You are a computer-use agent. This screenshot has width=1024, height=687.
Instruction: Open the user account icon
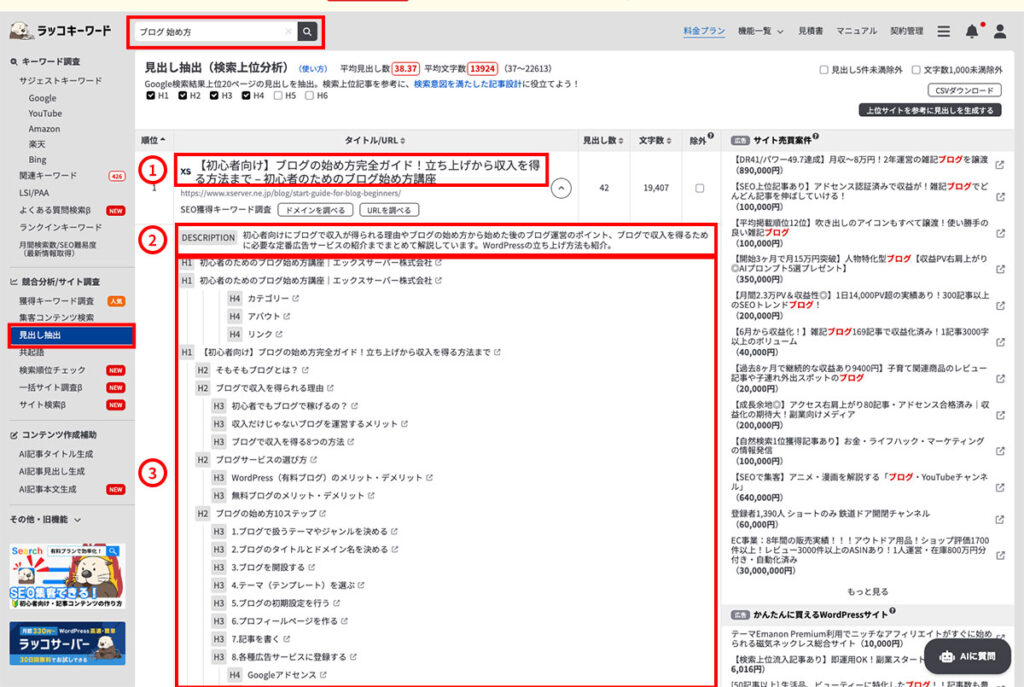click(x=999, y=32)
